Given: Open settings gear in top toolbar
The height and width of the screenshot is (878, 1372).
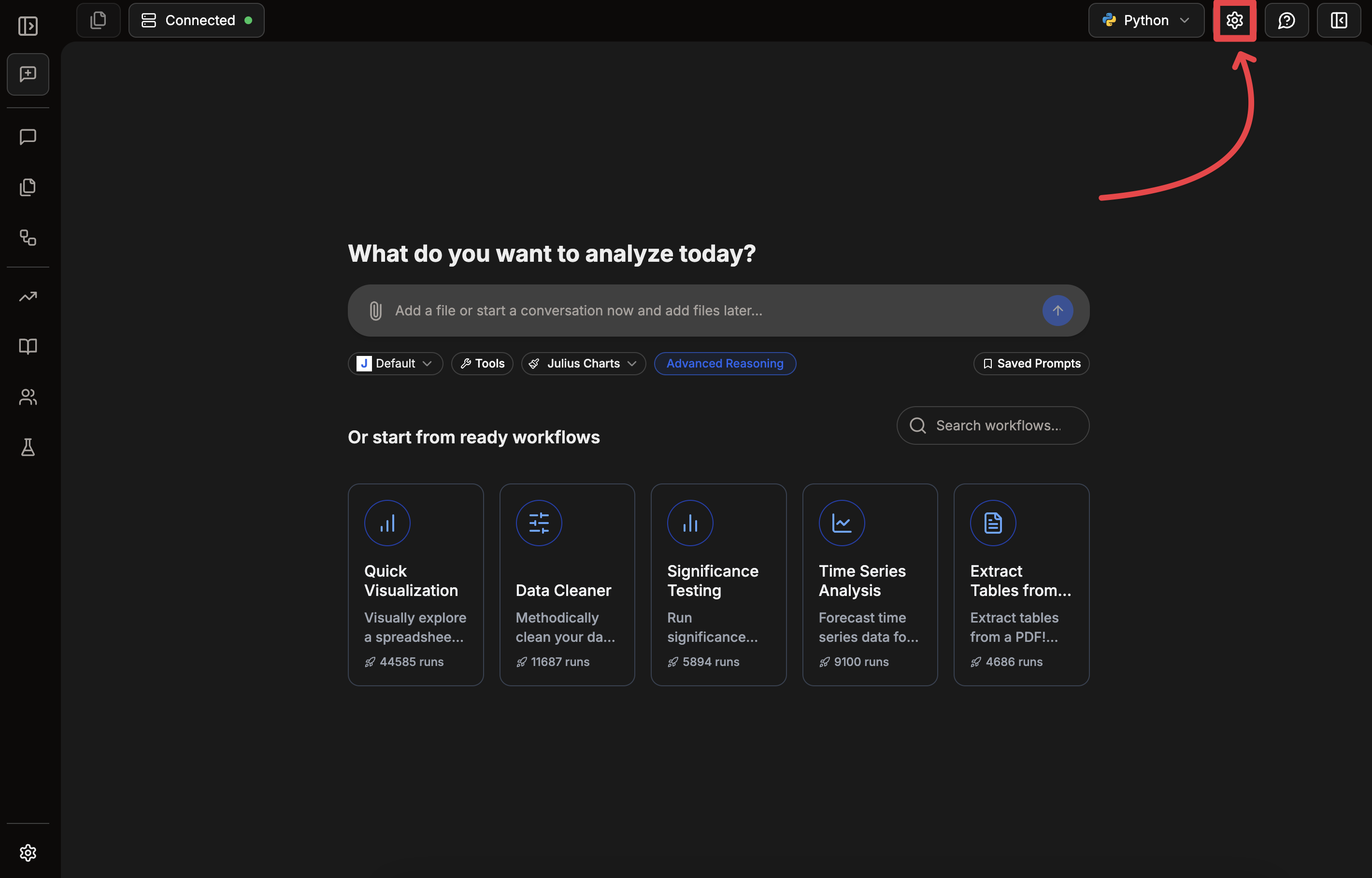Looking at the screenshot, I should [1234, 20].
